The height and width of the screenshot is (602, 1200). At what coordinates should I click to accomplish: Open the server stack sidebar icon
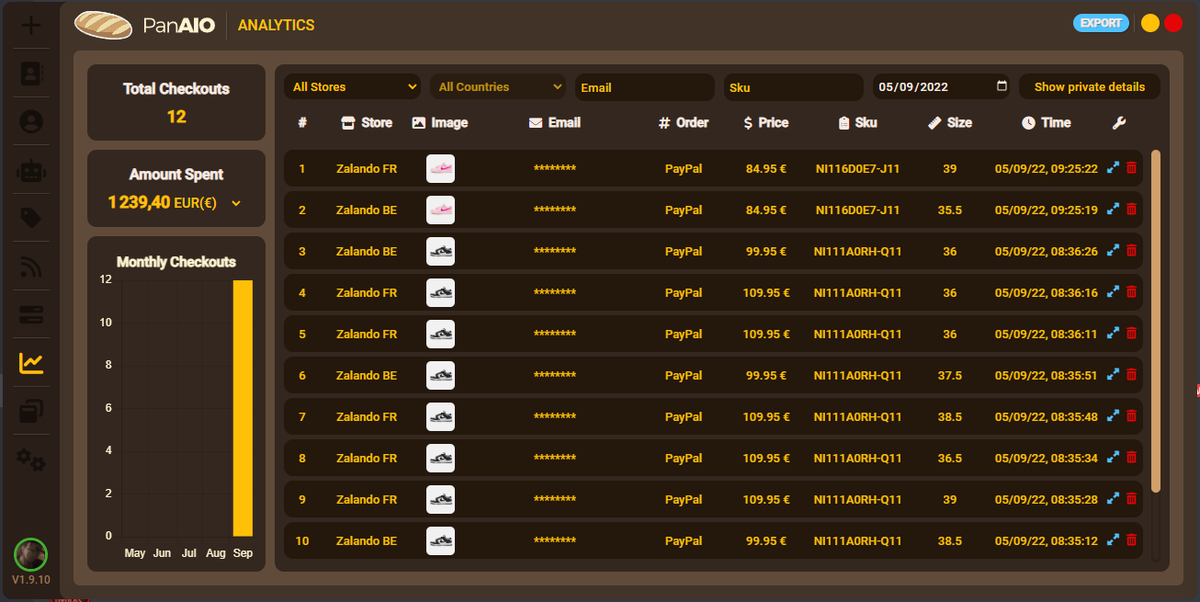(32, 315)
